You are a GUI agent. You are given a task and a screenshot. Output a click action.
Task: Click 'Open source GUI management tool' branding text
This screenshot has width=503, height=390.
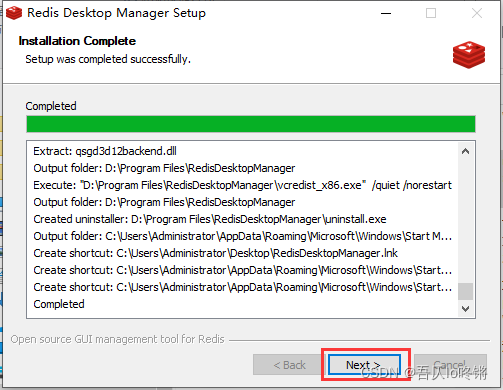click(x=117, y=339)
